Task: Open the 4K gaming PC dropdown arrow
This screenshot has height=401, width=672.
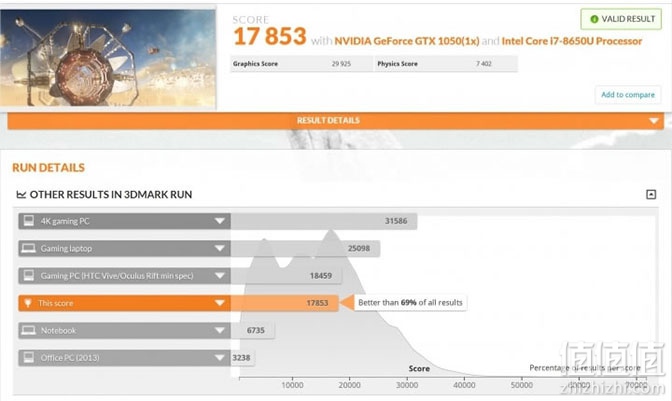Action: click(219, 221)
